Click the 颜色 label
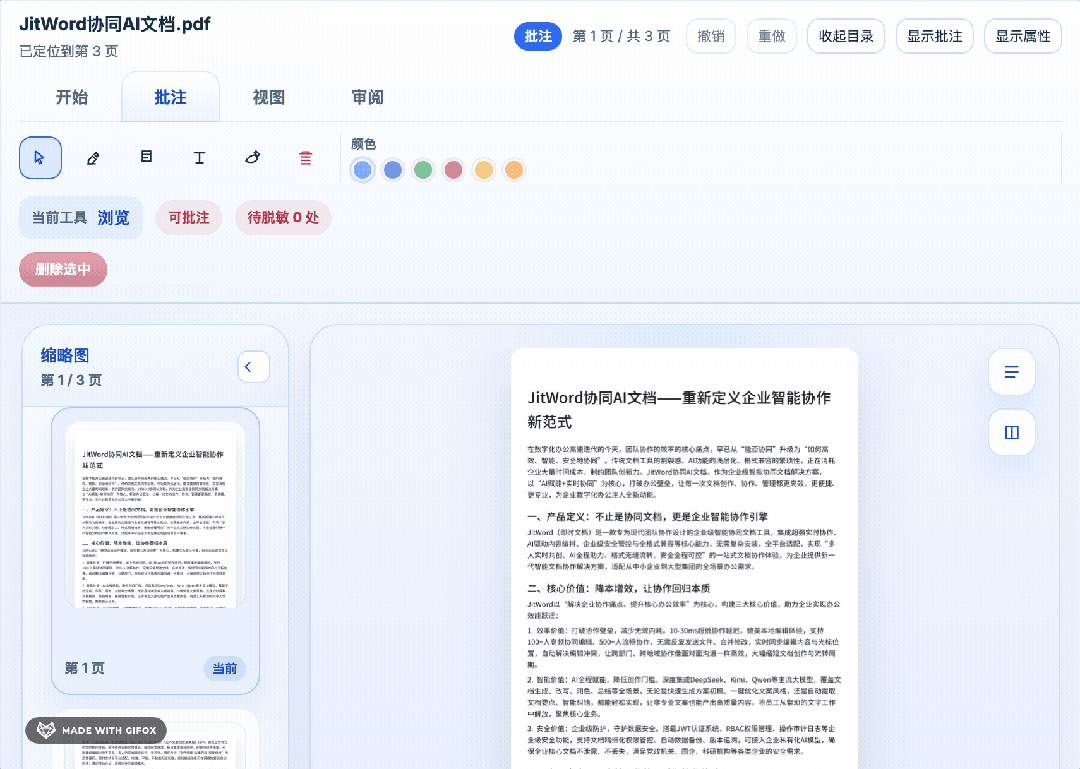The height and width of the screenshot is (769, 1080). pyautogui.click(x=363, y=144)
